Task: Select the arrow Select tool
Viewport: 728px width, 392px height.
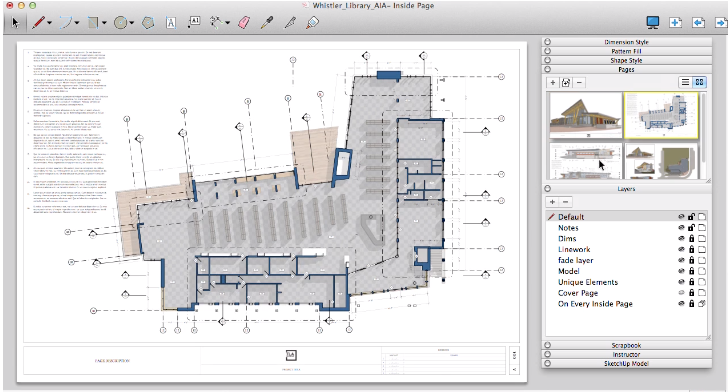Action: (15, 23)
